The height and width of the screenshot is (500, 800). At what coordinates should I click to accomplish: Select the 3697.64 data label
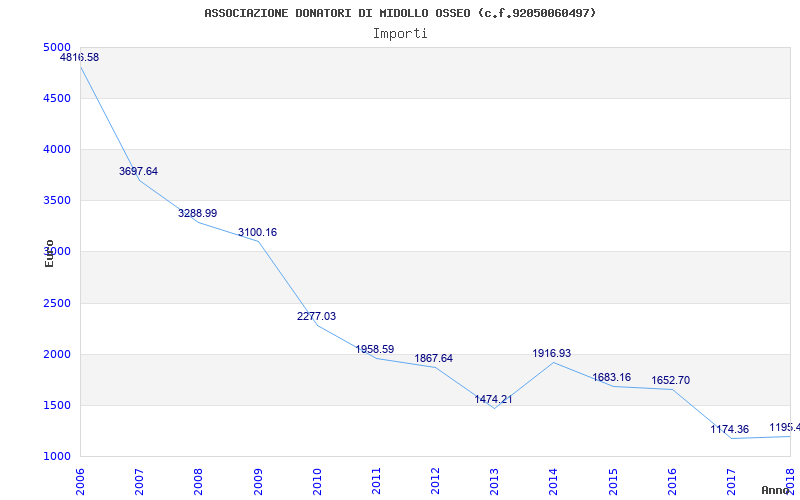coord(138,171)
